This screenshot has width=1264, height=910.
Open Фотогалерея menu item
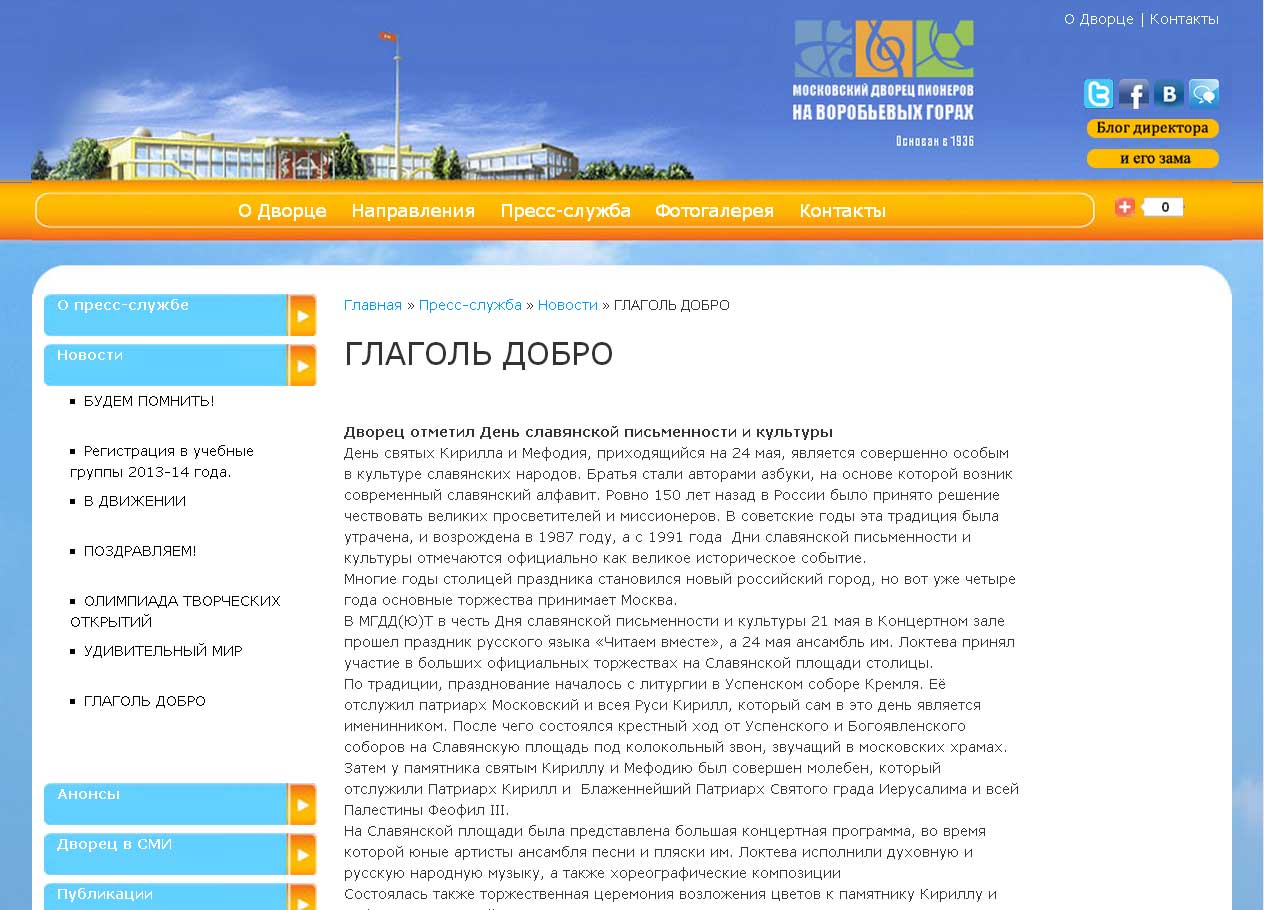pyautogui.click(x=714, y=211)
